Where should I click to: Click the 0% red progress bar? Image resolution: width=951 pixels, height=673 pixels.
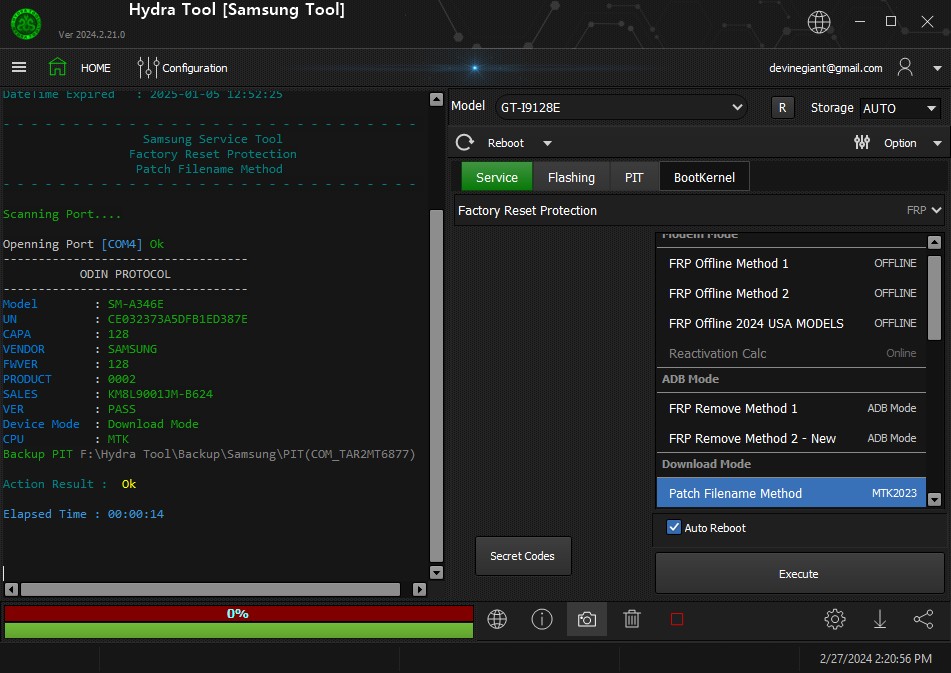coord(238,614)
